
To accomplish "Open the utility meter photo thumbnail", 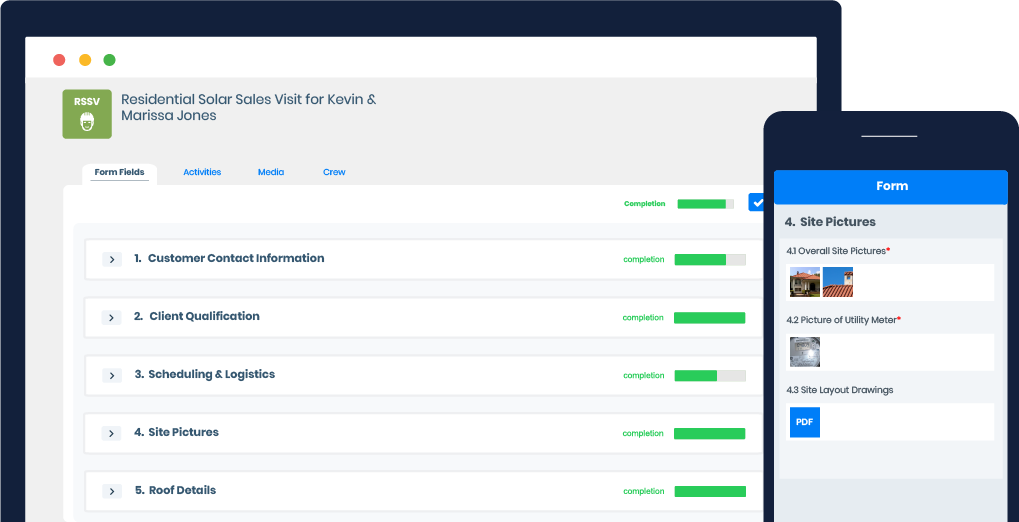I will coord(805,352).
